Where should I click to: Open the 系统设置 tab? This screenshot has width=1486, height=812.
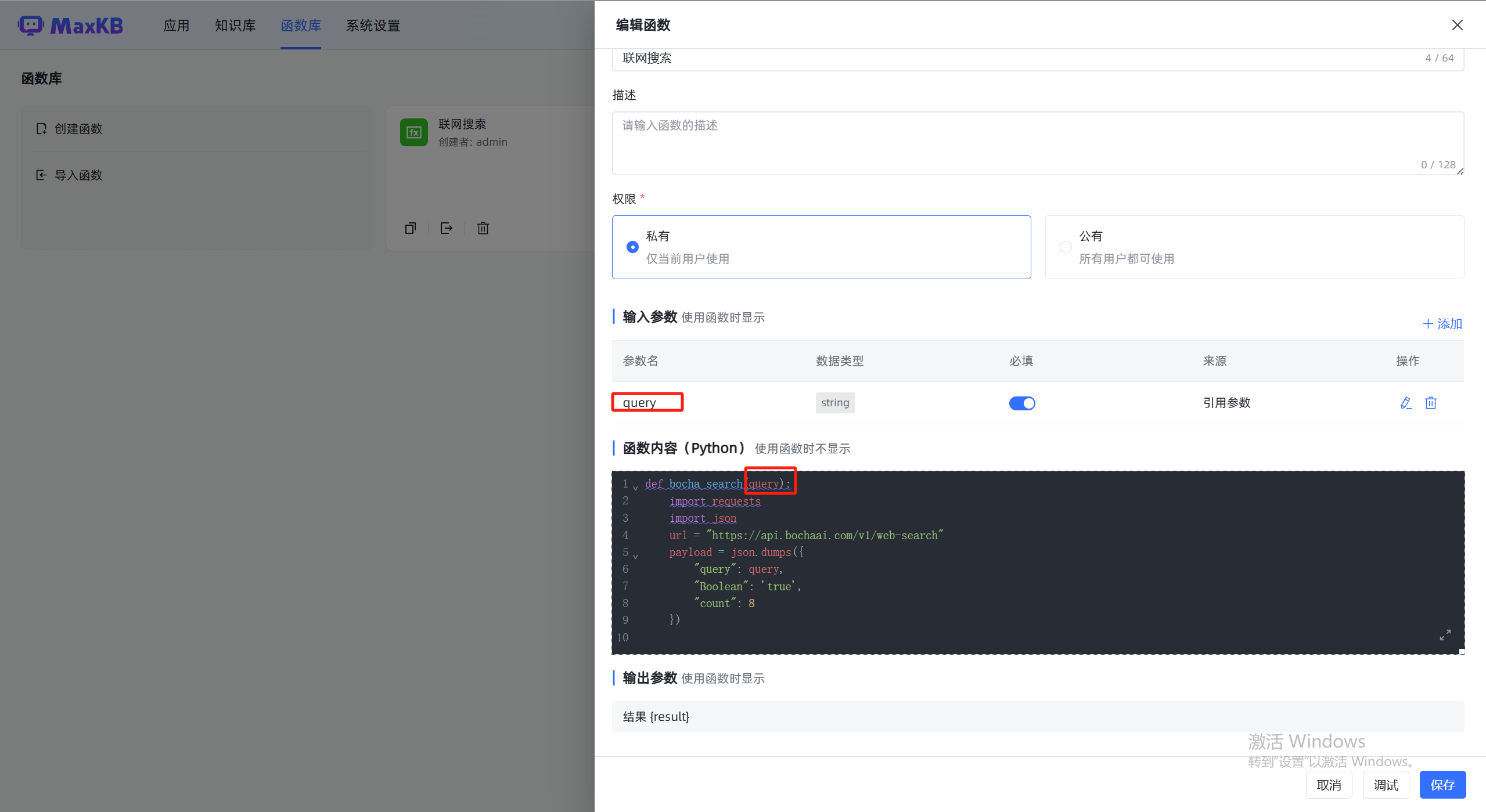[x=373, y=26]
